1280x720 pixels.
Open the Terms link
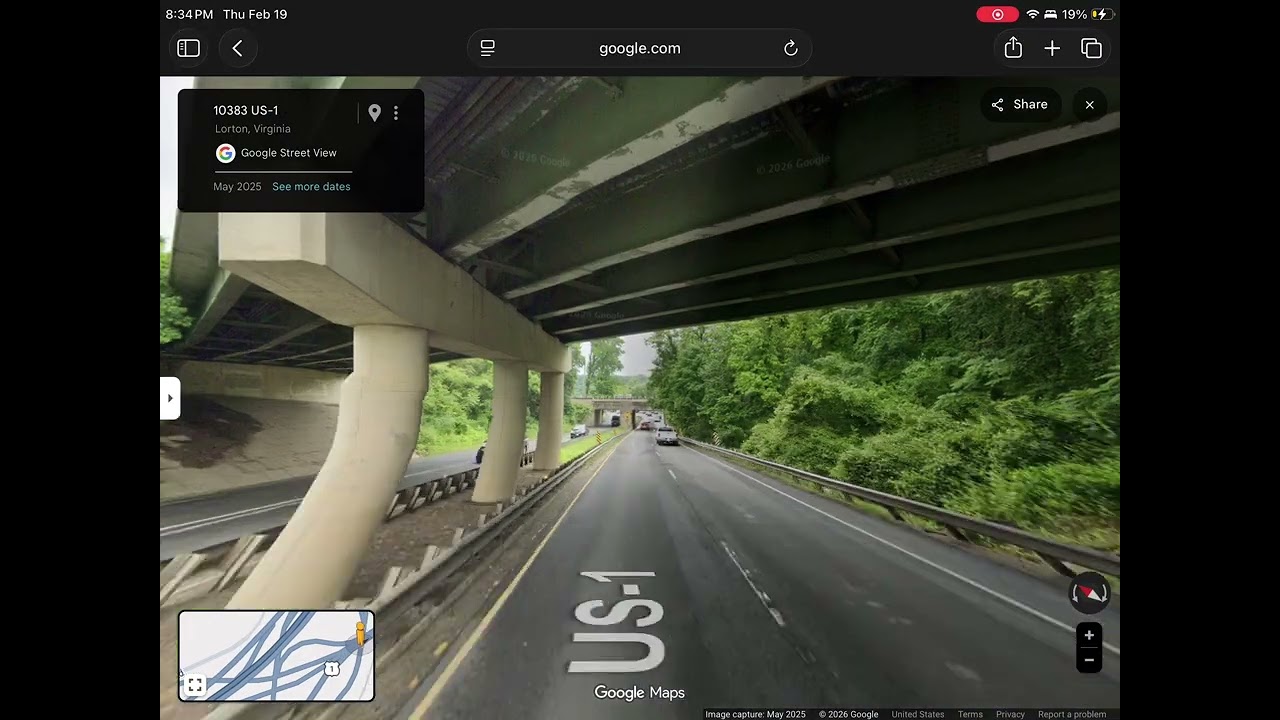click(x=970, y=714)
